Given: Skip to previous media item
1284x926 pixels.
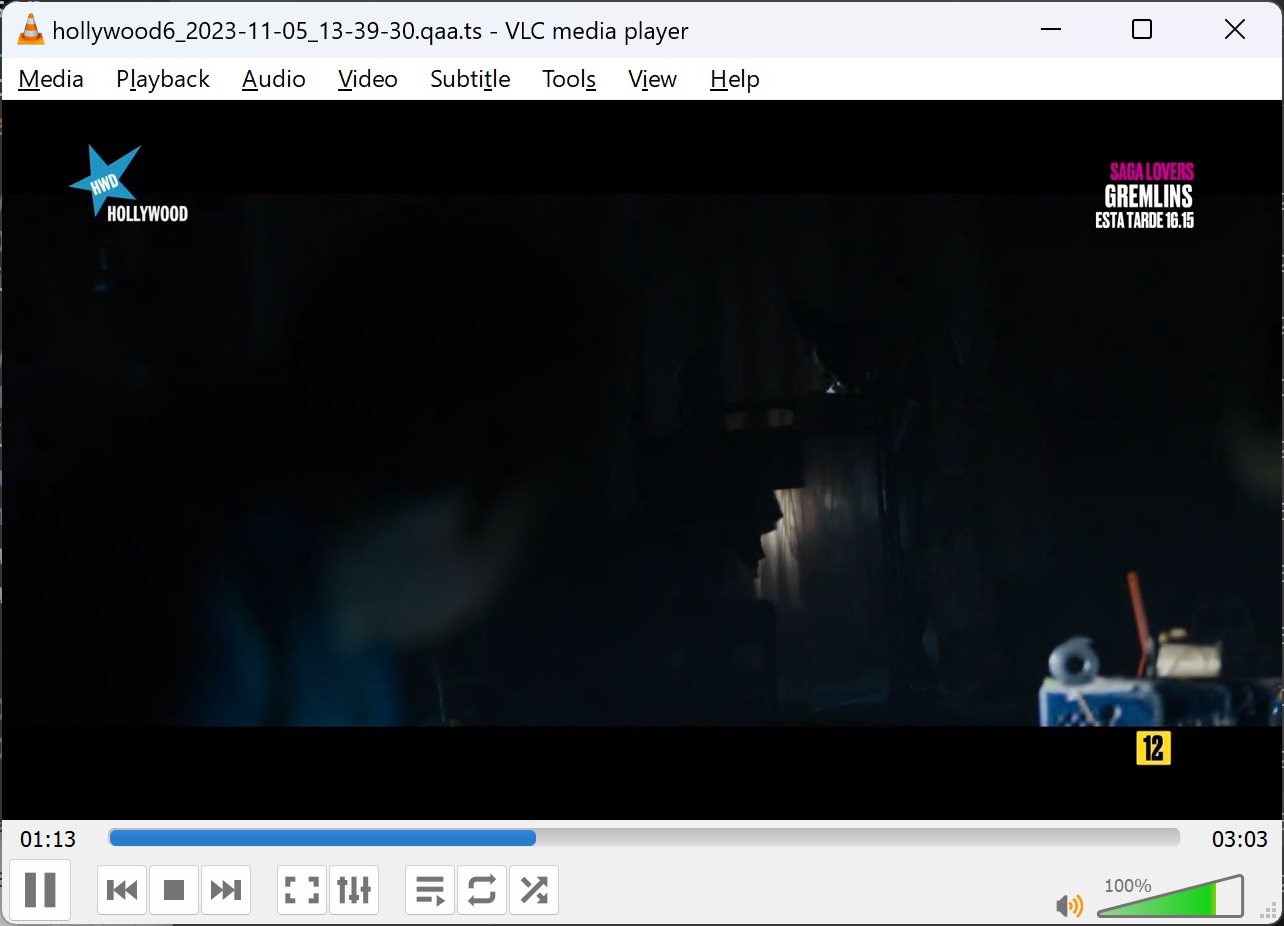Looking at the screenshot, I should point(122,890).
